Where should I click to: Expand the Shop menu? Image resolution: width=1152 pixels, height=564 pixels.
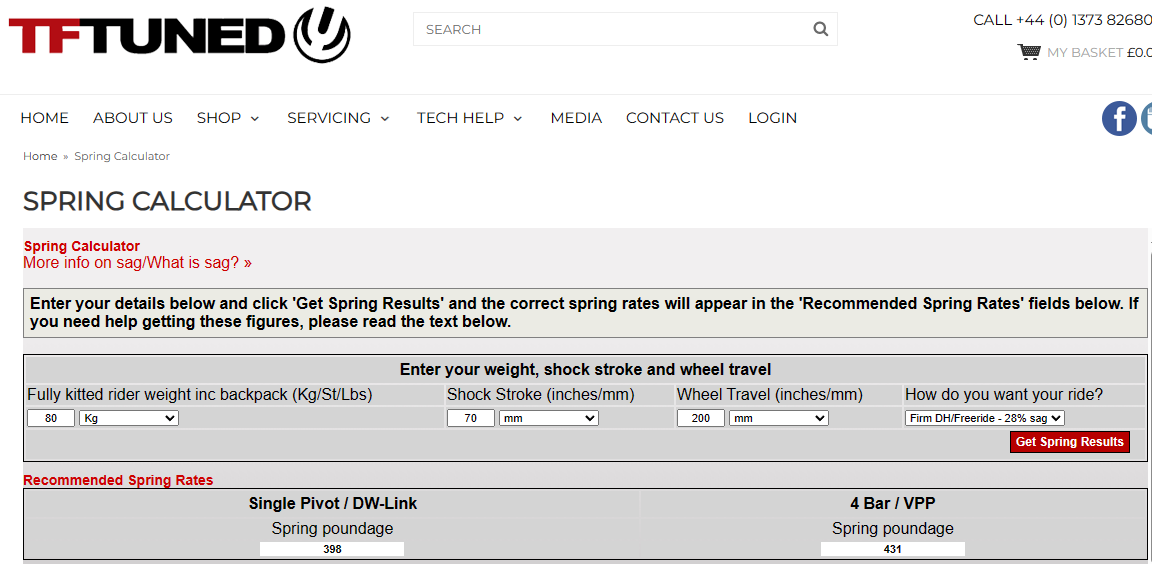coord(228,118)
